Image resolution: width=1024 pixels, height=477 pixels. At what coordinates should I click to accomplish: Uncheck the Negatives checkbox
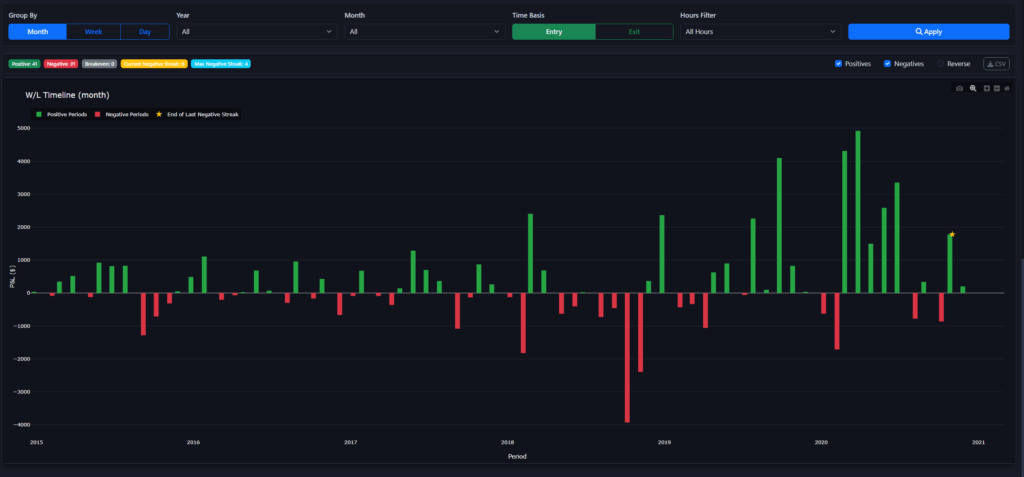pyautogui.click(x=888, y=64)
